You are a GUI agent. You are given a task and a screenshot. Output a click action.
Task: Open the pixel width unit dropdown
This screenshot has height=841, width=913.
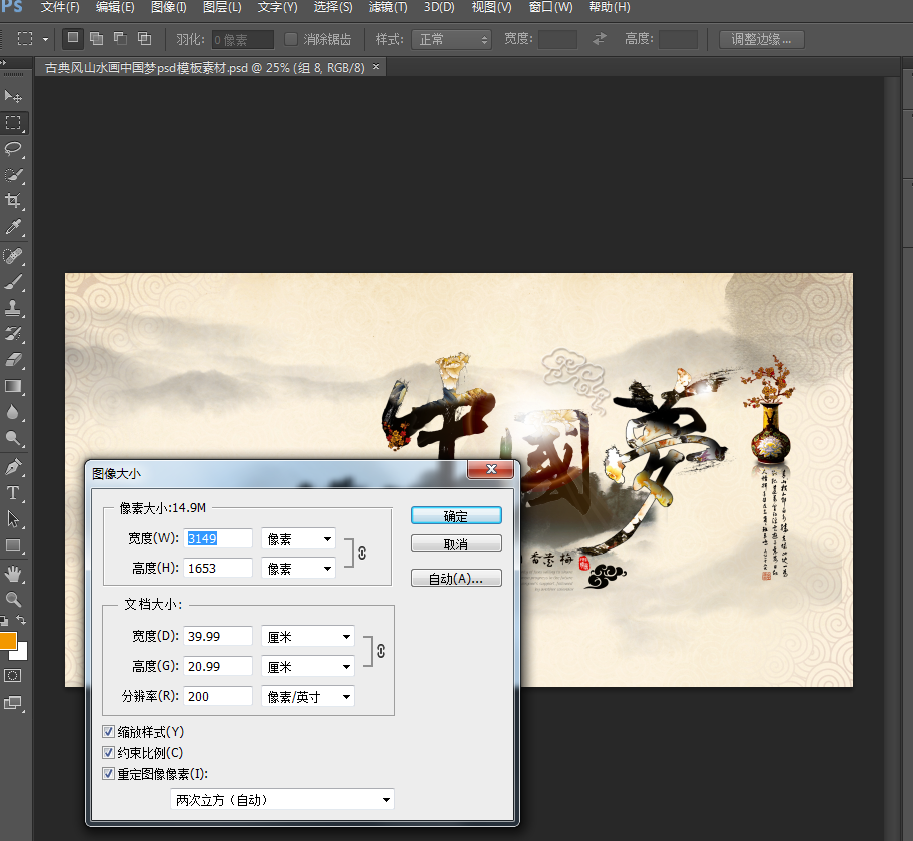(x=299, y=538)
